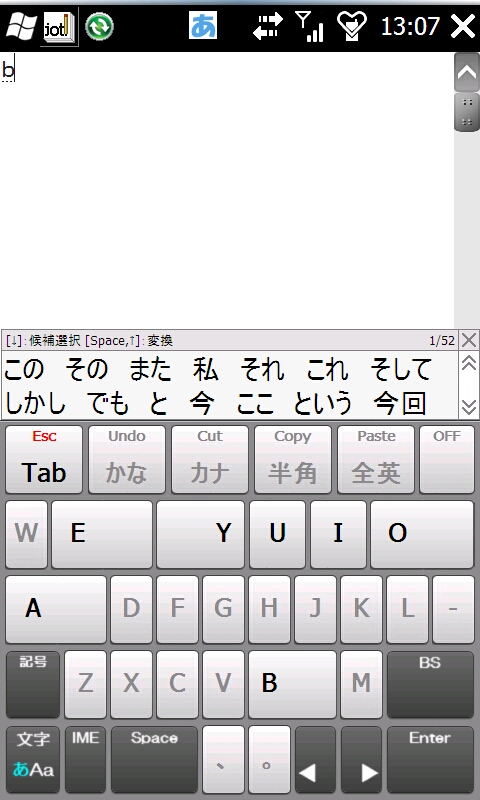The image size is (480, 800).
Task: Tap the Esc / Tab key
Action: click(44, 460)
